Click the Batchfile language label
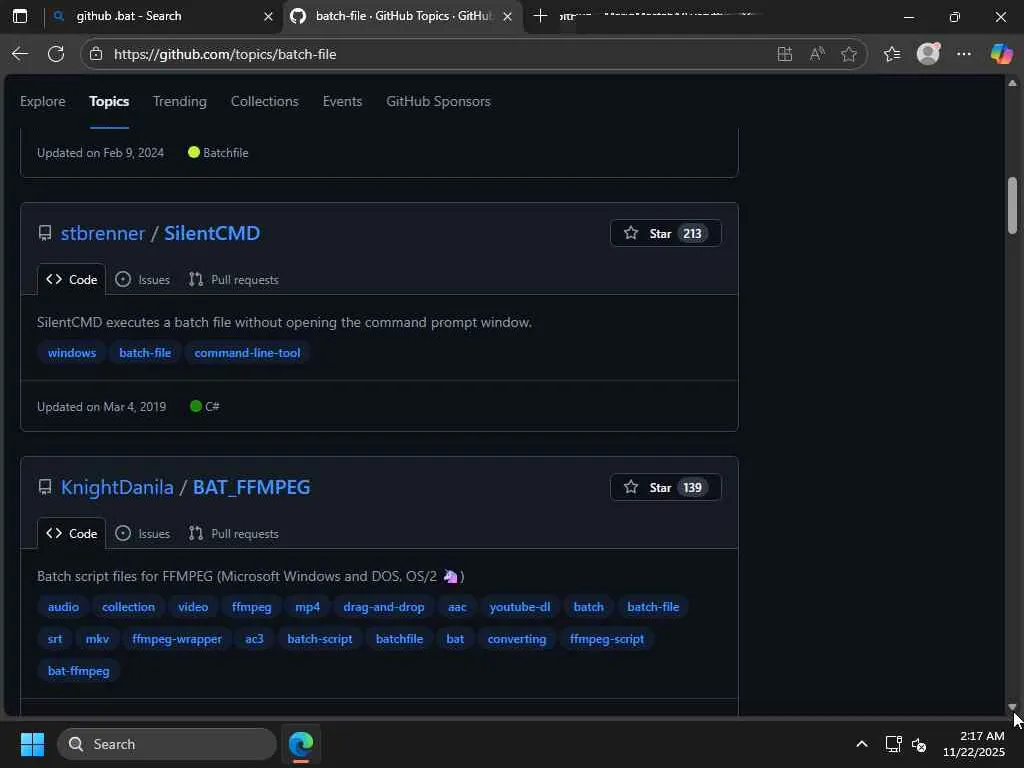Viewport: 1024px width, 768px height. pyautogui.click(x=218, y=153)
